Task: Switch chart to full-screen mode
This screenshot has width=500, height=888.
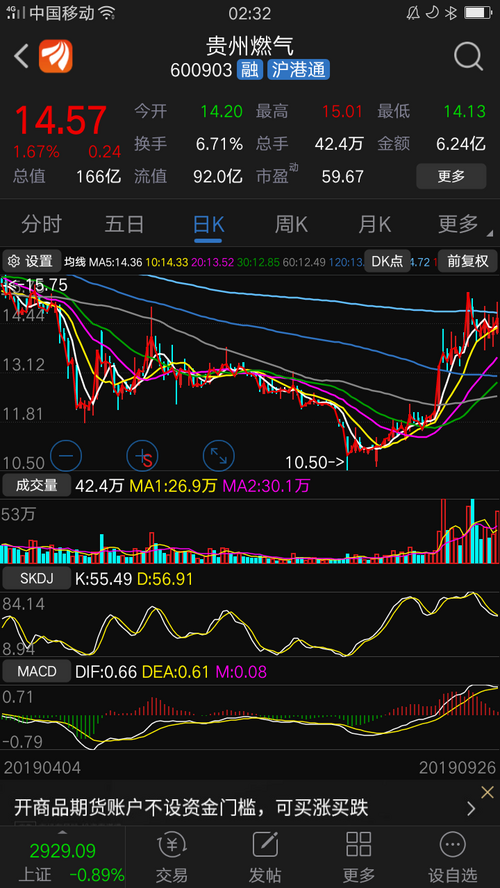Action: click(x=219, y=456)
